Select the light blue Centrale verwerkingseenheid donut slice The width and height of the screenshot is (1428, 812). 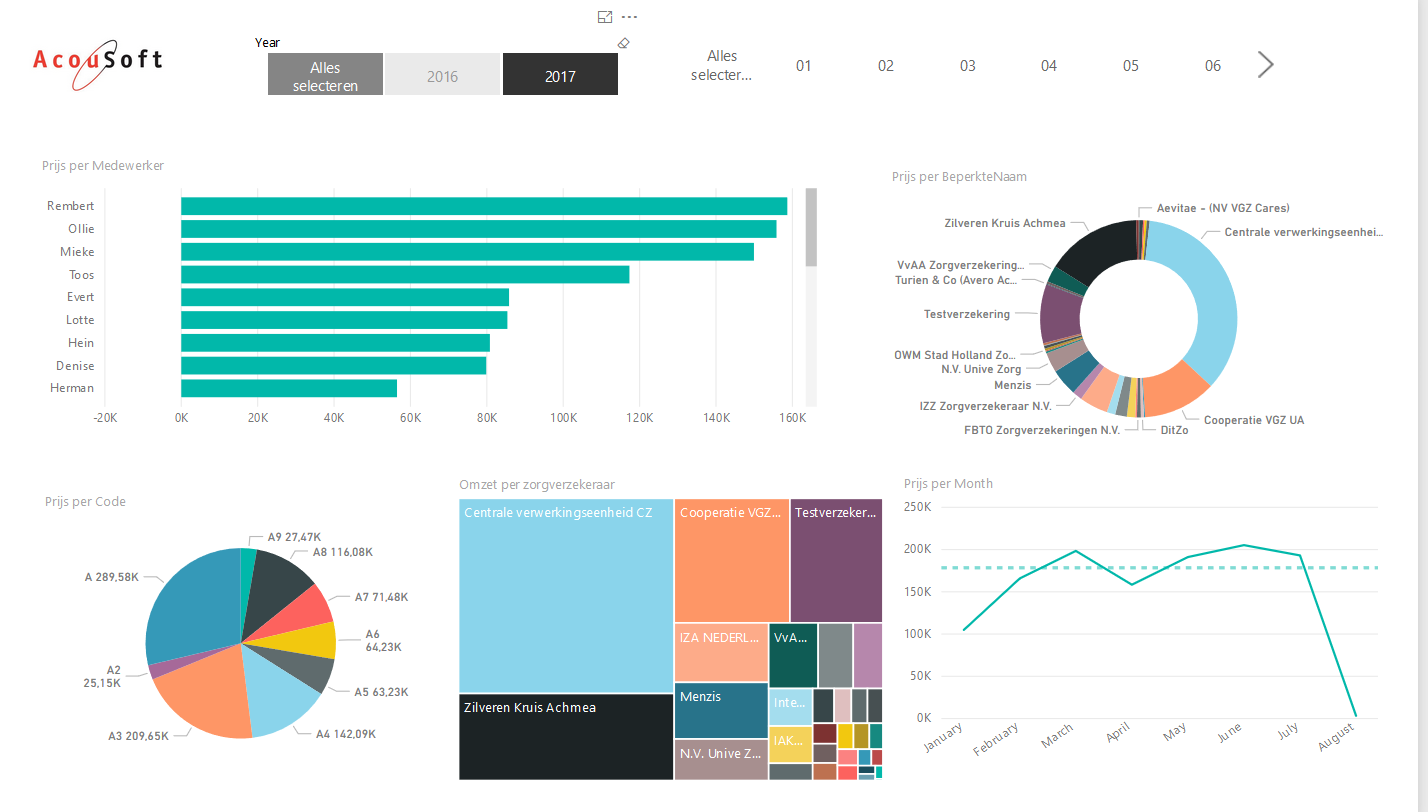point(1212,298)
